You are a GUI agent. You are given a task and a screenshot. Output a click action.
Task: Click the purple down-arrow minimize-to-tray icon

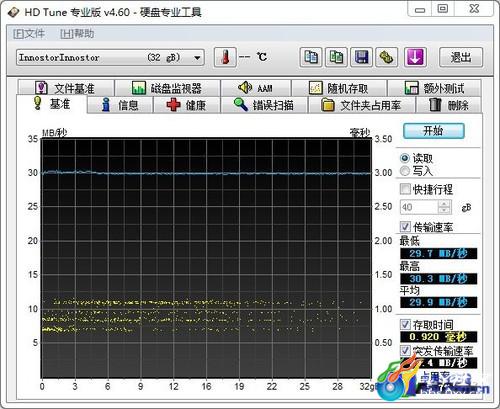pyautogui.click(x=415, y=57)
